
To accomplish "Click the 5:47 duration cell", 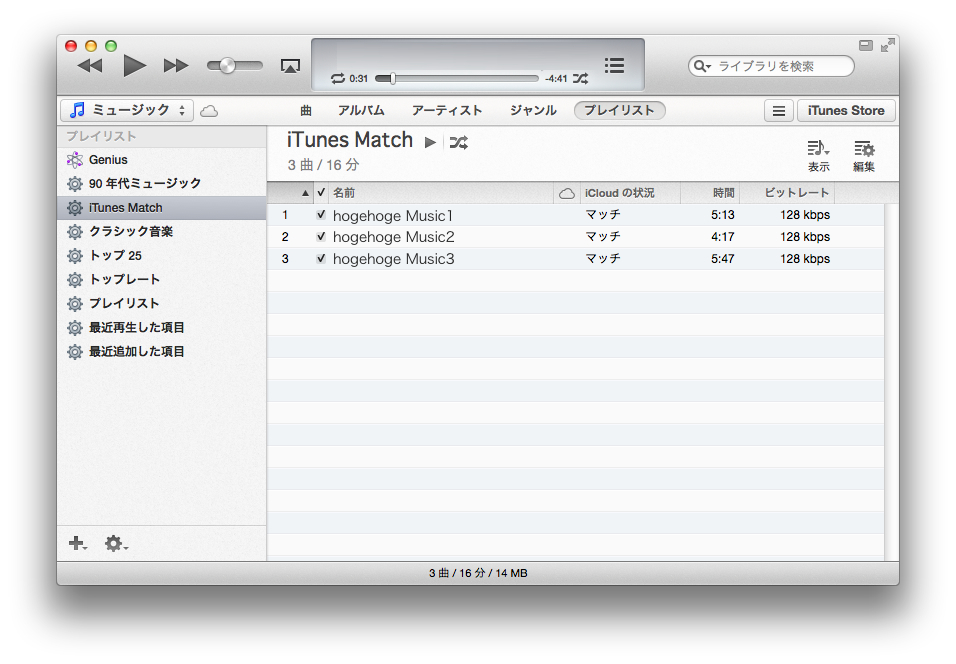I will pyautogui.click(x=722, y=259).
